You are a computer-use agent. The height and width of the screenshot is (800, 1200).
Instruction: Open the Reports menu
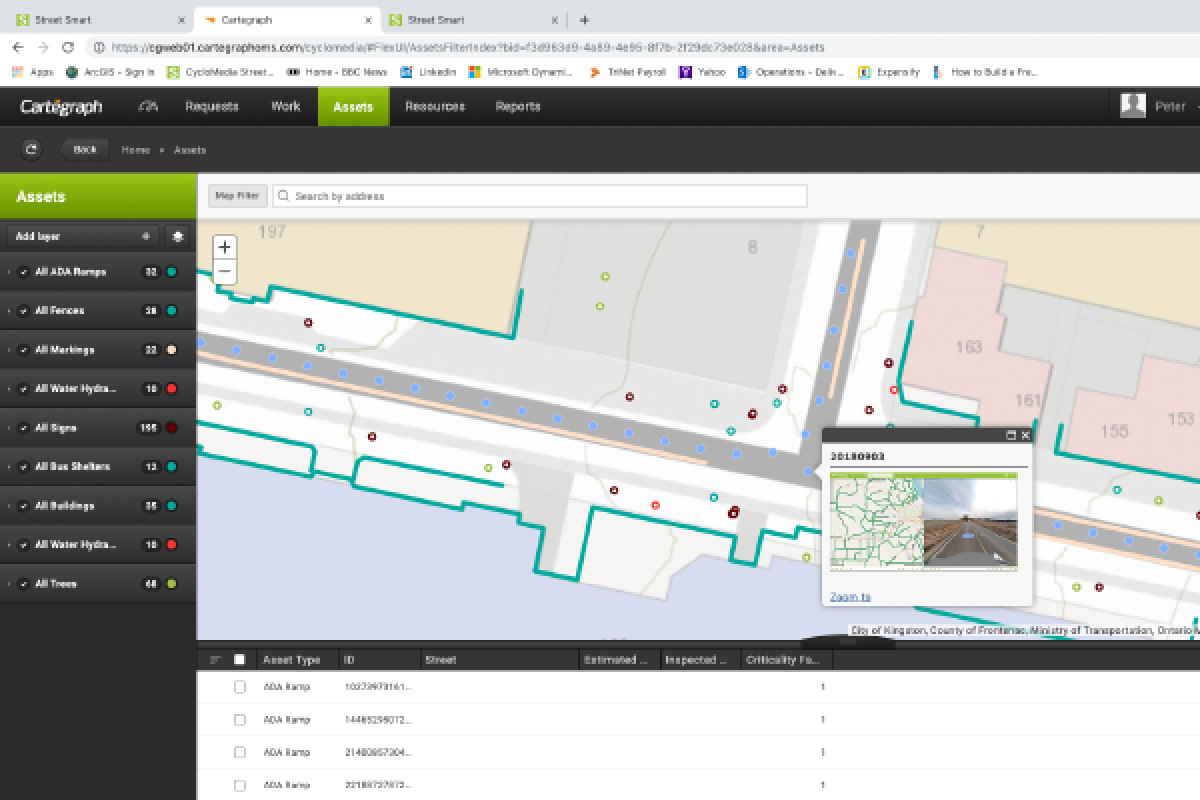coord(518,106)
